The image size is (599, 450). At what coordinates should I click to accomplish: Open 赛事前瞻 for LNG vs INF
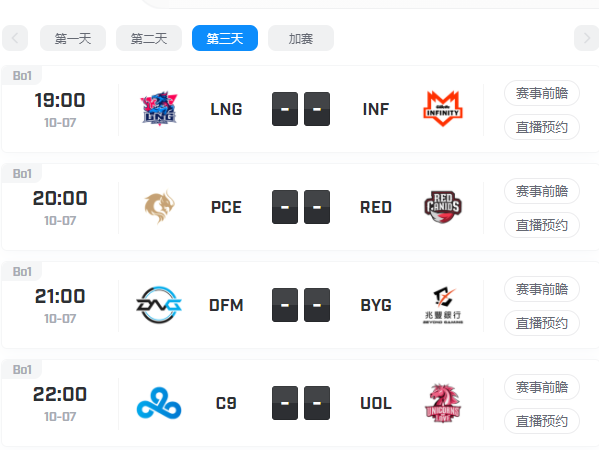coord(542,93)
